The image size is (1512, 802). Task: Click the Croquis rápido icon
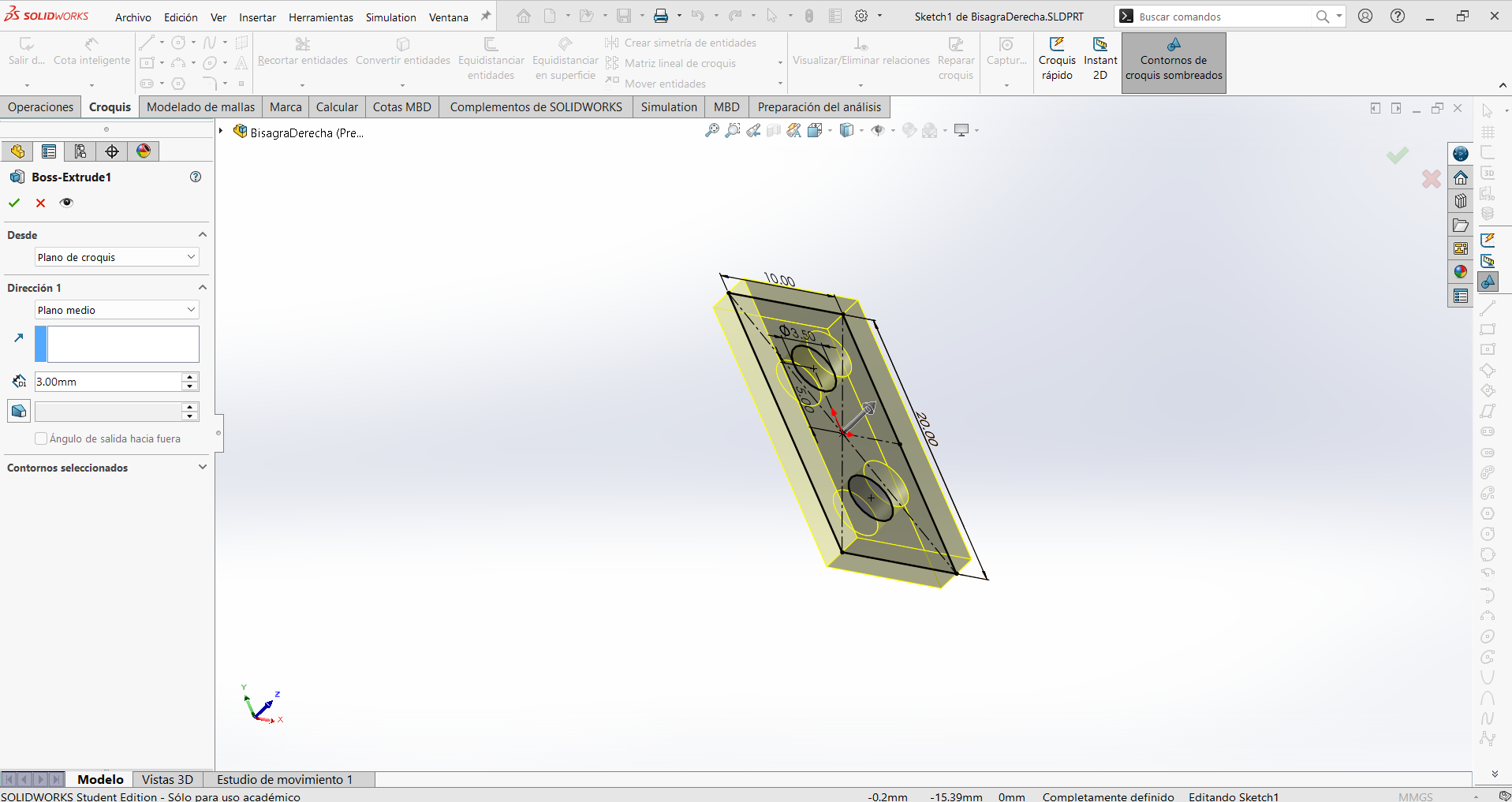1057,45
